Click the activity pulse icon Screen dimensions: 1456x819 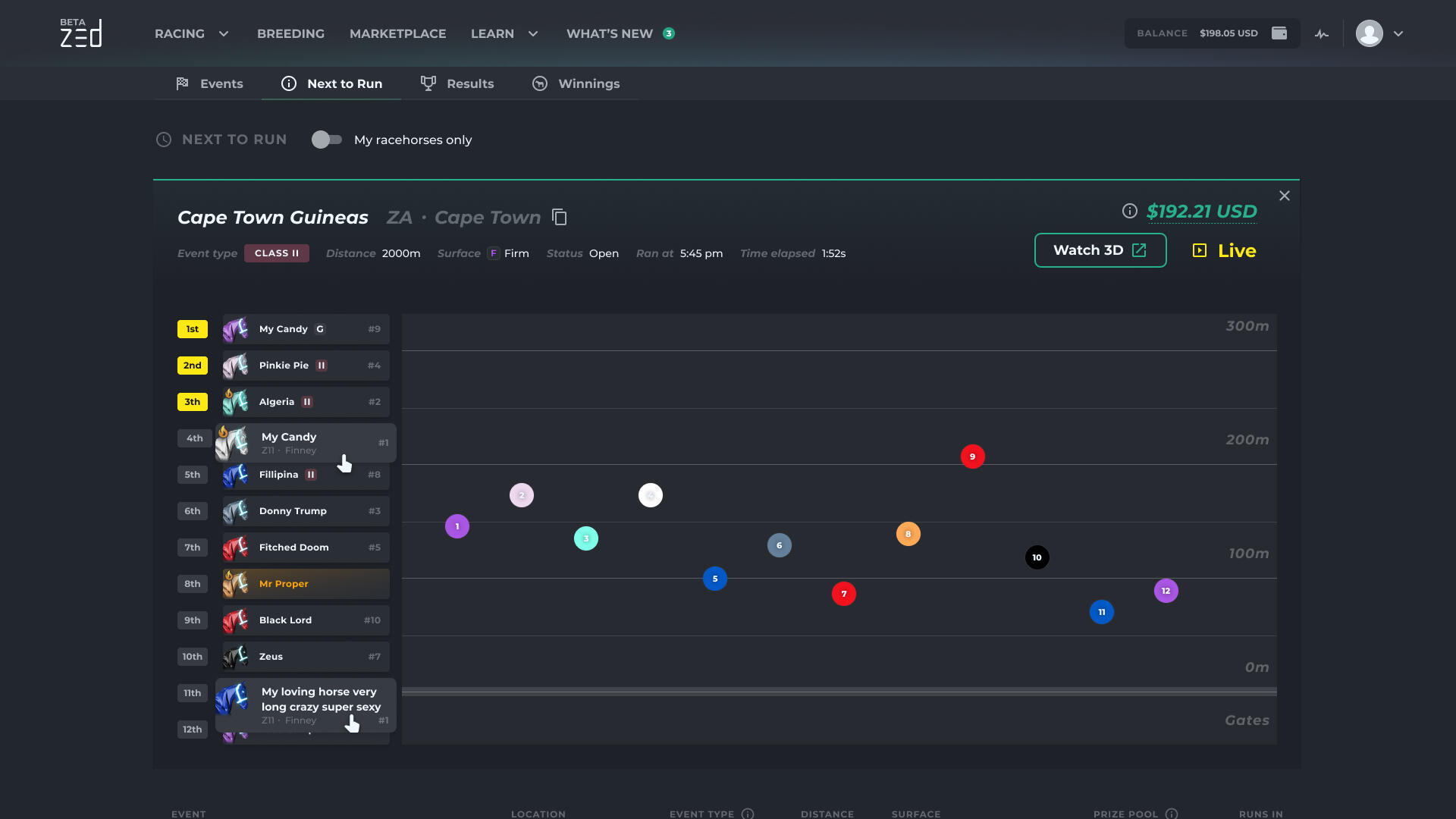point(1322,34)
